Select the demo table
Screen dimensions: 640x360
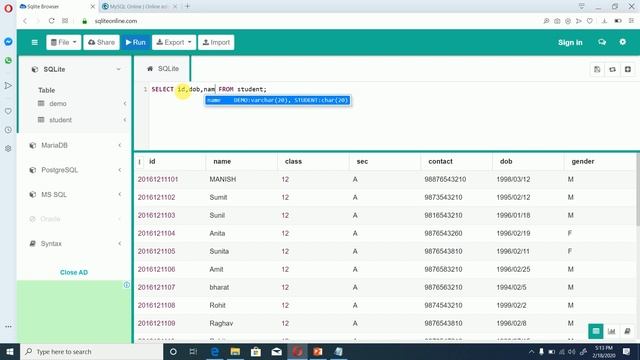58,104
